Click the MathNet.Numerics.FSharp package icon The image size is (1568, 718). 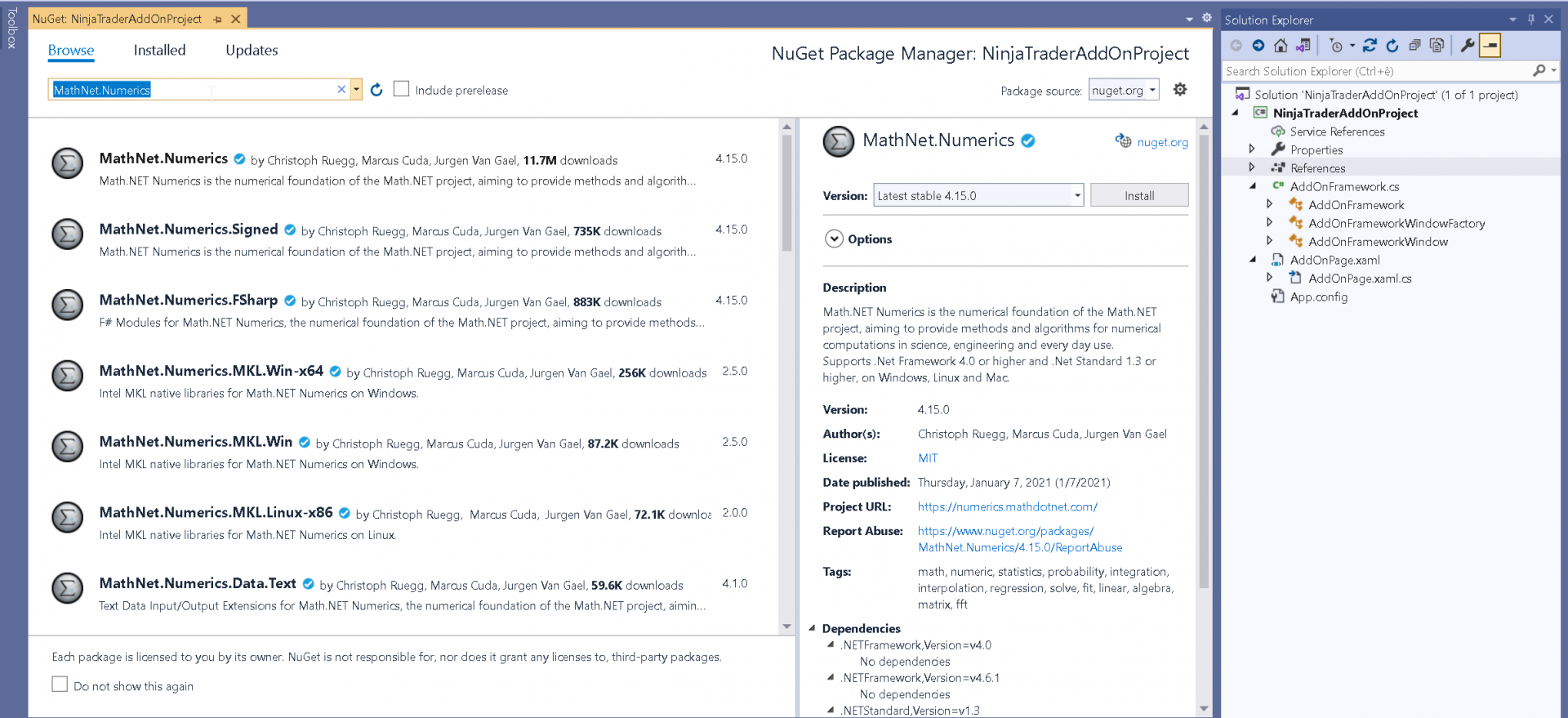[x=68, y=305]
